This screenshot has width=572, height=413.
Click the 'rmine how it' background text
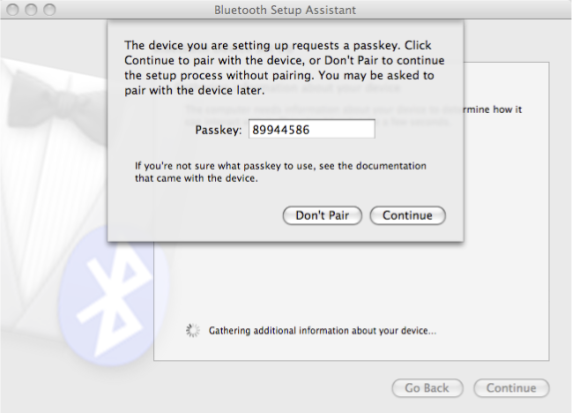[493, 109]
